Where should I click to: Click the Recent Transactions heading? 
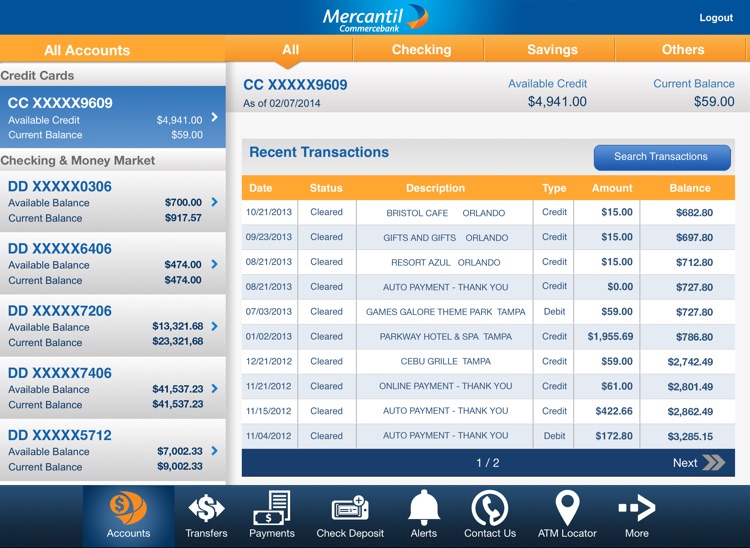[x=319, y=152]
